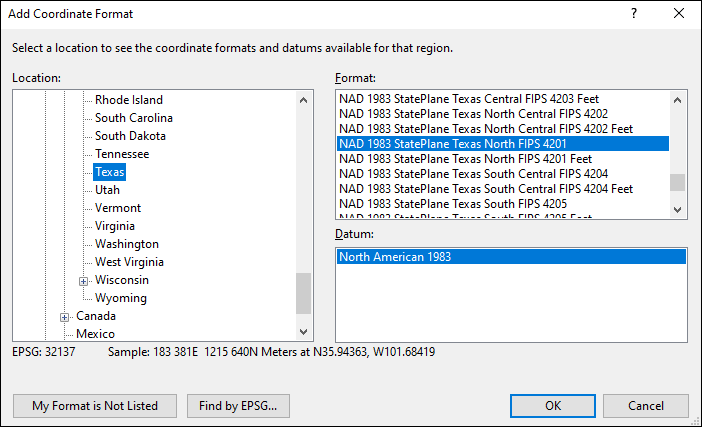Choose Texas South Central FIPS 4204 format

(503, 174)
